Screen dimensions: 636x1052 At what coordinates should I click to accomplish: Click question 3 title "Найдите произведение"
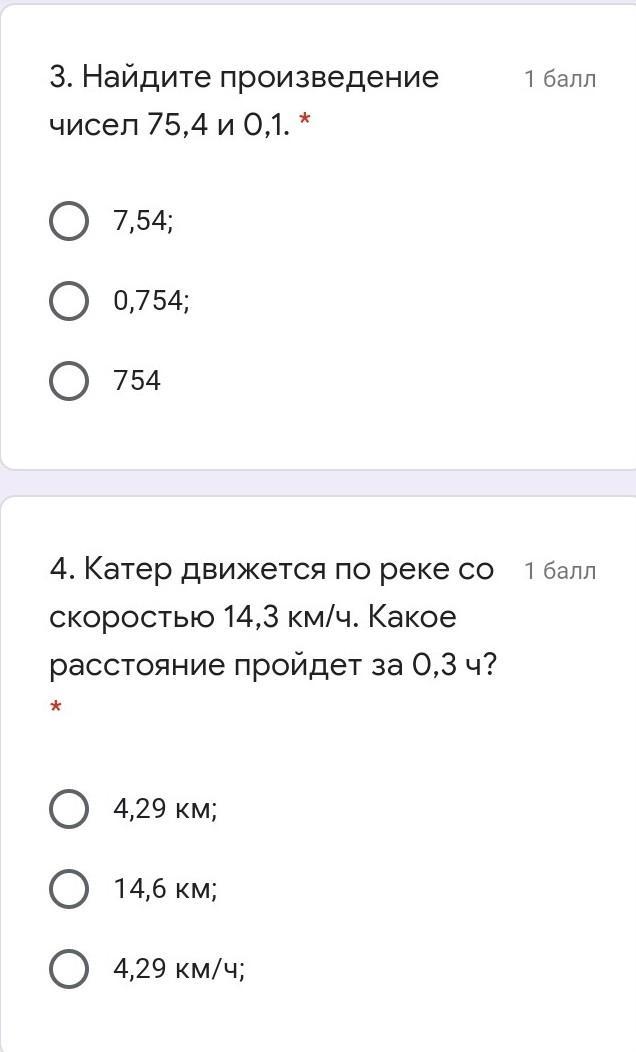[x=244, y=78]
